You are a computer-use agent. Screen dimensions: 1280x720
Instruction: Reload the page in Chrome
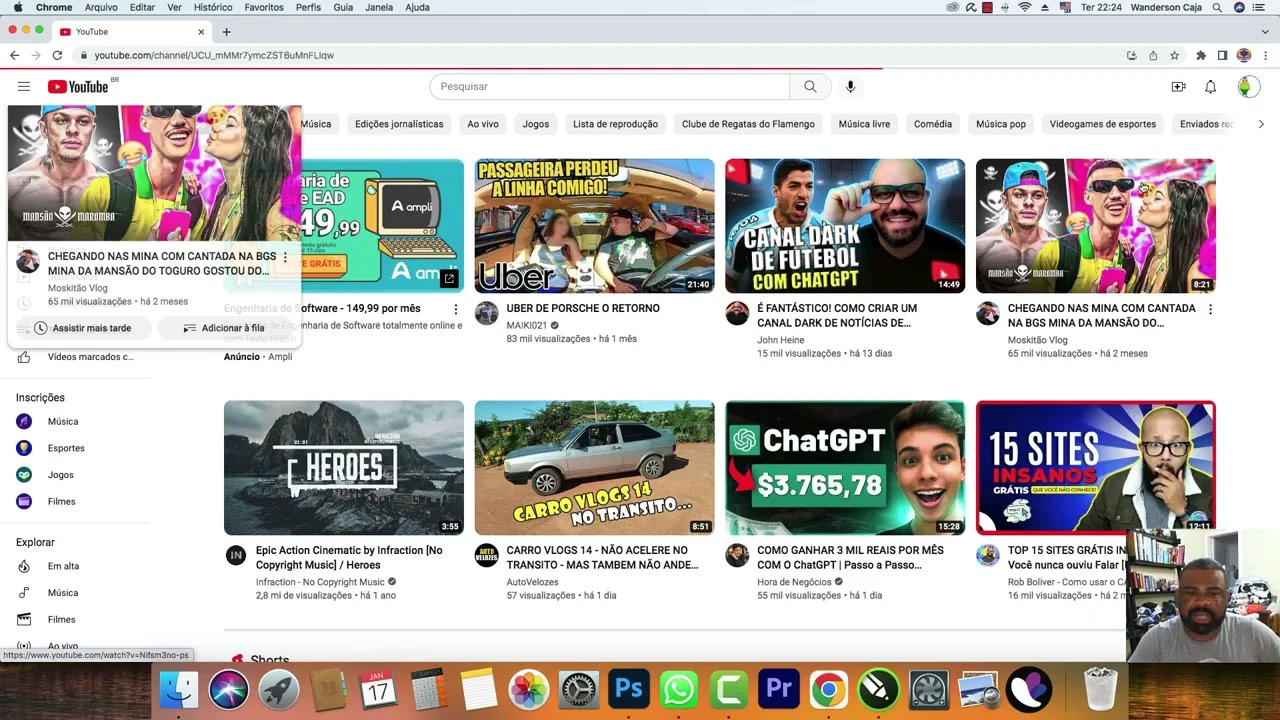pyautogui.click(x=57, y=55)
